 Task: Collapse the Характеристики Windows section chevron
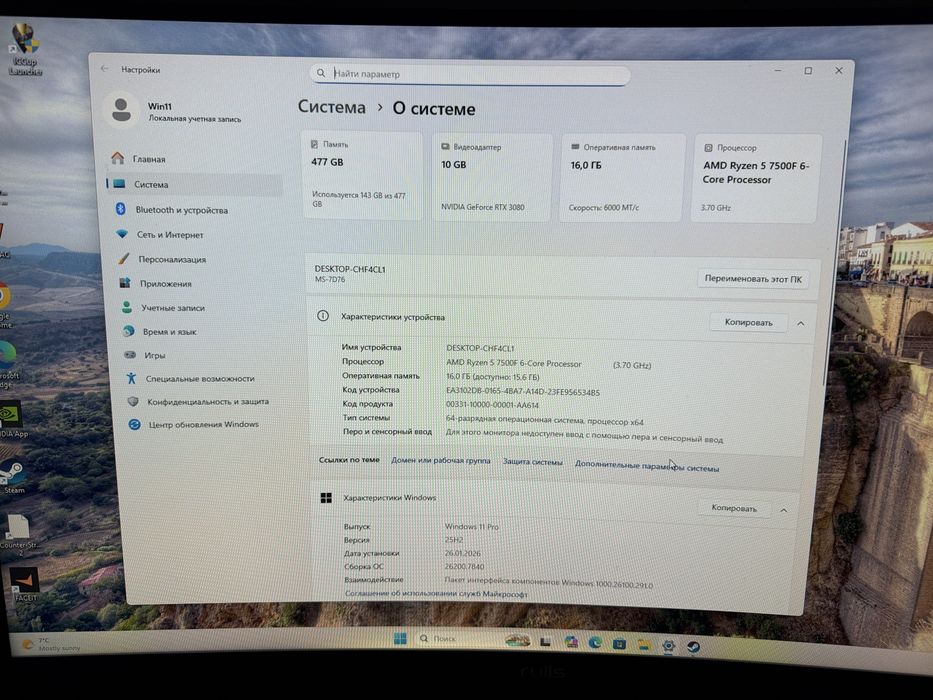(784, 510)
